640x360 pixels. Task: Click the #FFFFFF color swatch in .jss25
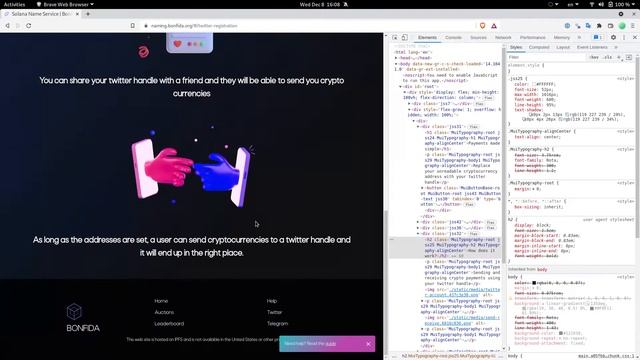pyautogui.click(x=534, y=84)
